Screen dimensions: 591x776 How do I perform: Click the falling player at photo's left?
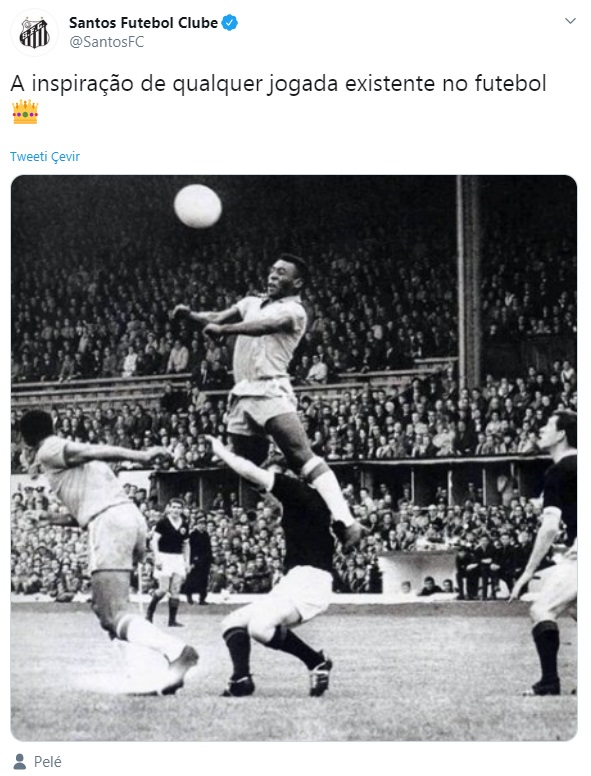point(106,549)
